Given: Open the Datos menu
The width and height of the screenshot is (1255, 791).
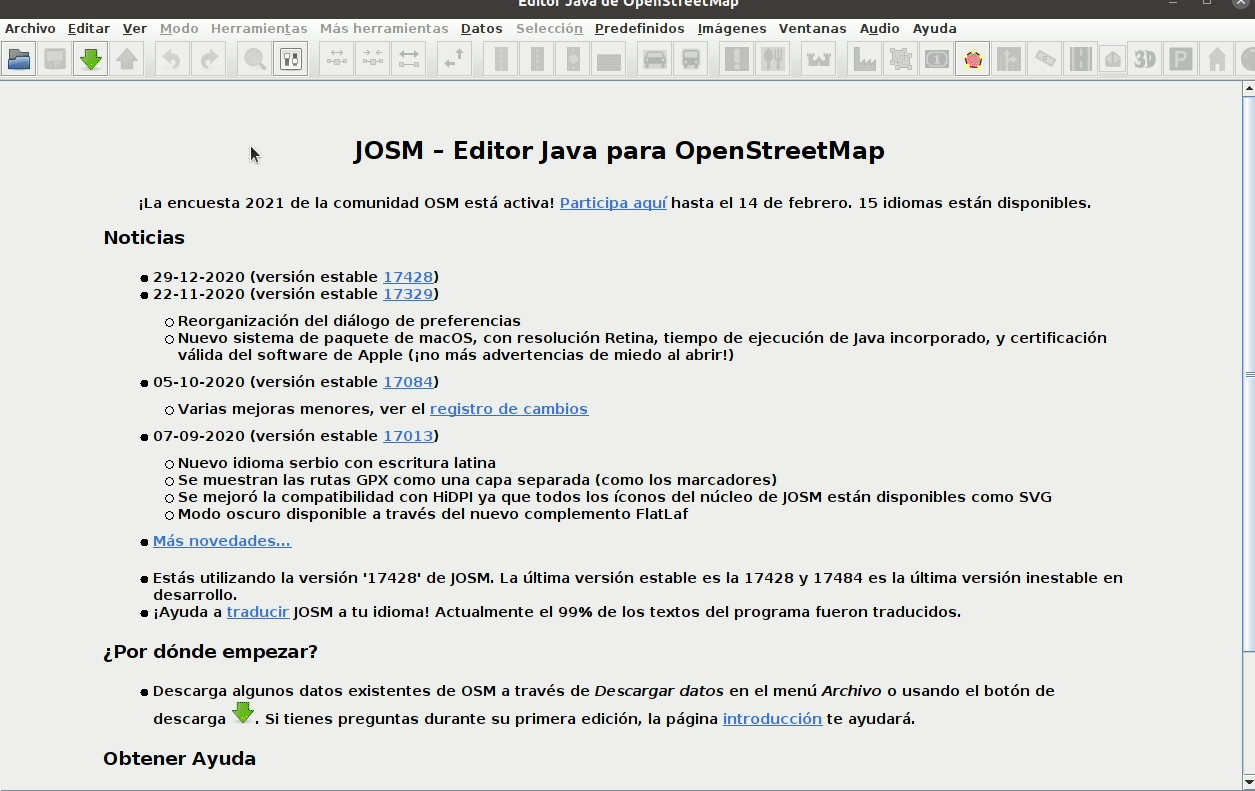Looking at the screenshot, I should point(482,28).
